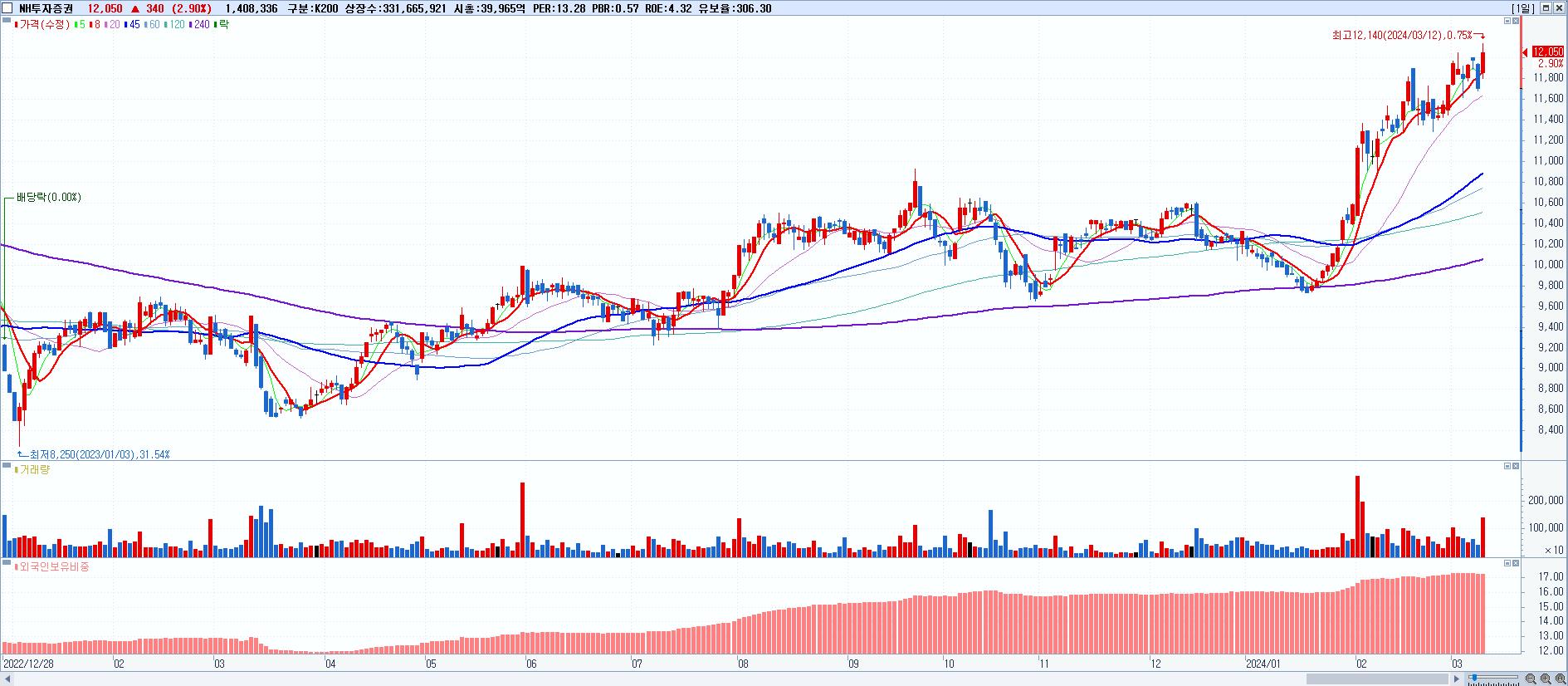Click the 200,000 volume axis label
Image resolution: width=1568 pixels, height=686 pixels.
(x=1546, y=501)
